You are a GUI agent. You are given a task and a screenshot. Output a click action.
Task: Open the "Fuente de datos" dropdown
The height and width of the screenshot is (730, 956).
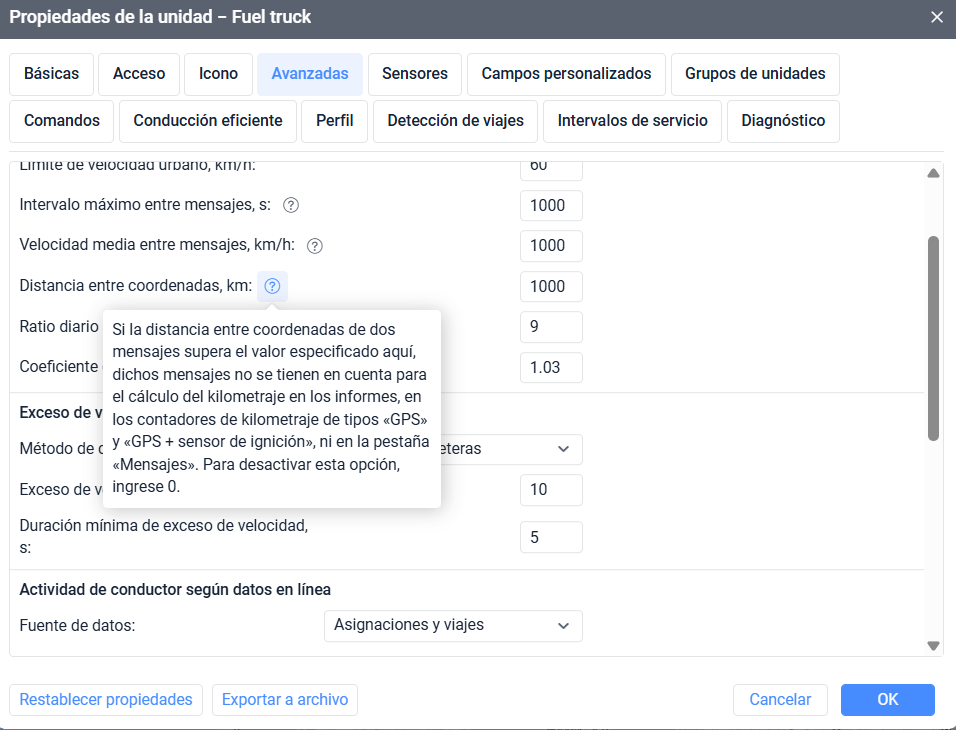[x=452, y=626]
